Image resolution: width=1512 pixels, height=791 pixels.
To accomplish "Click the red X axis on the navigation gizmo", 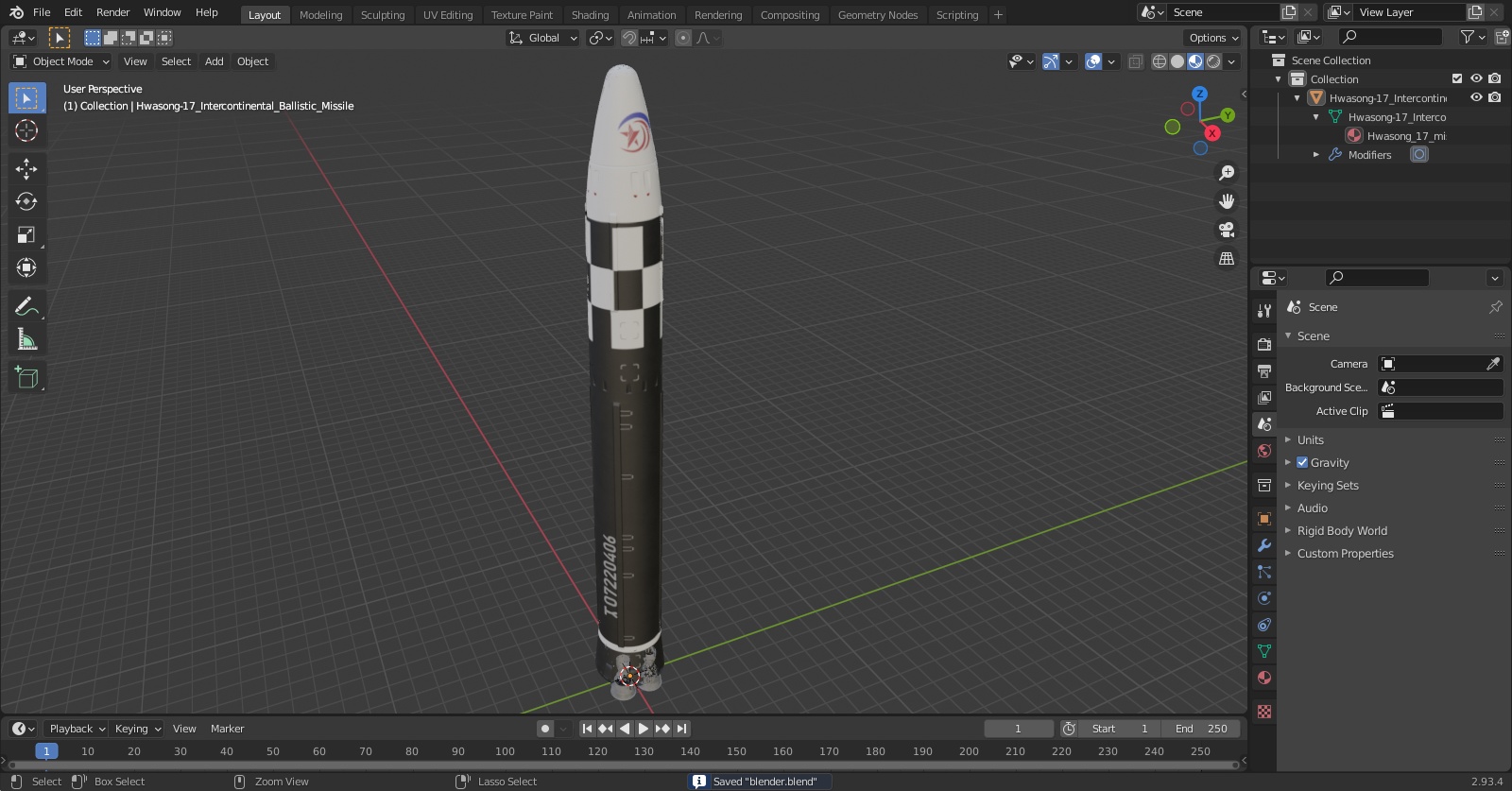I will tap(1211, 133).
